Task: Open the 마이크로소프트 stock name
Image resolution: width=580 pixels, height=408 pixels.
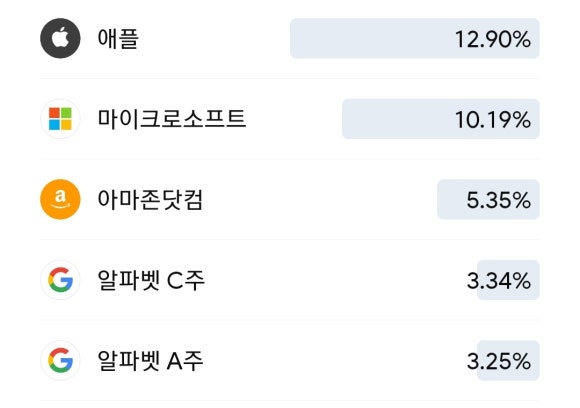Action: 172,119
